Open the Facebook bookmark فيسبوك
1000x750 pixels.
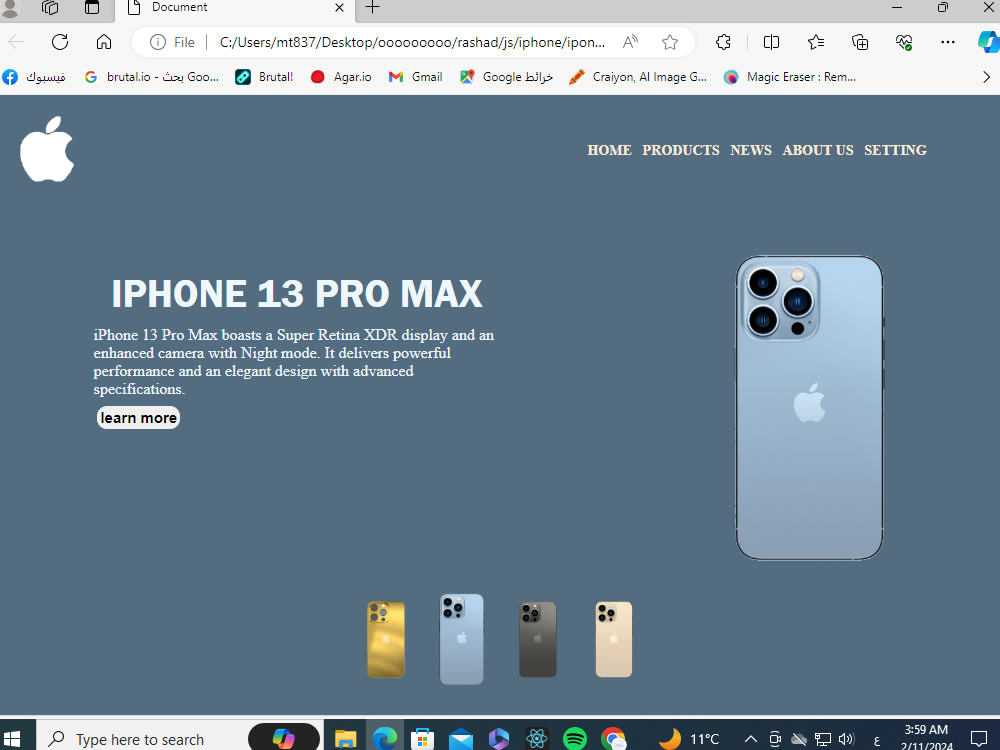[34, 77]
